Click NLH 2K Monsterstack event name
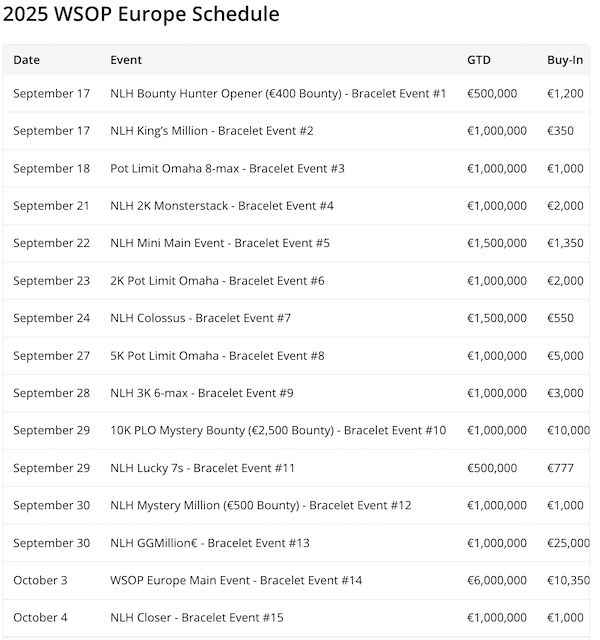Screen dimensions: 600x640 (x=222, y=206)
